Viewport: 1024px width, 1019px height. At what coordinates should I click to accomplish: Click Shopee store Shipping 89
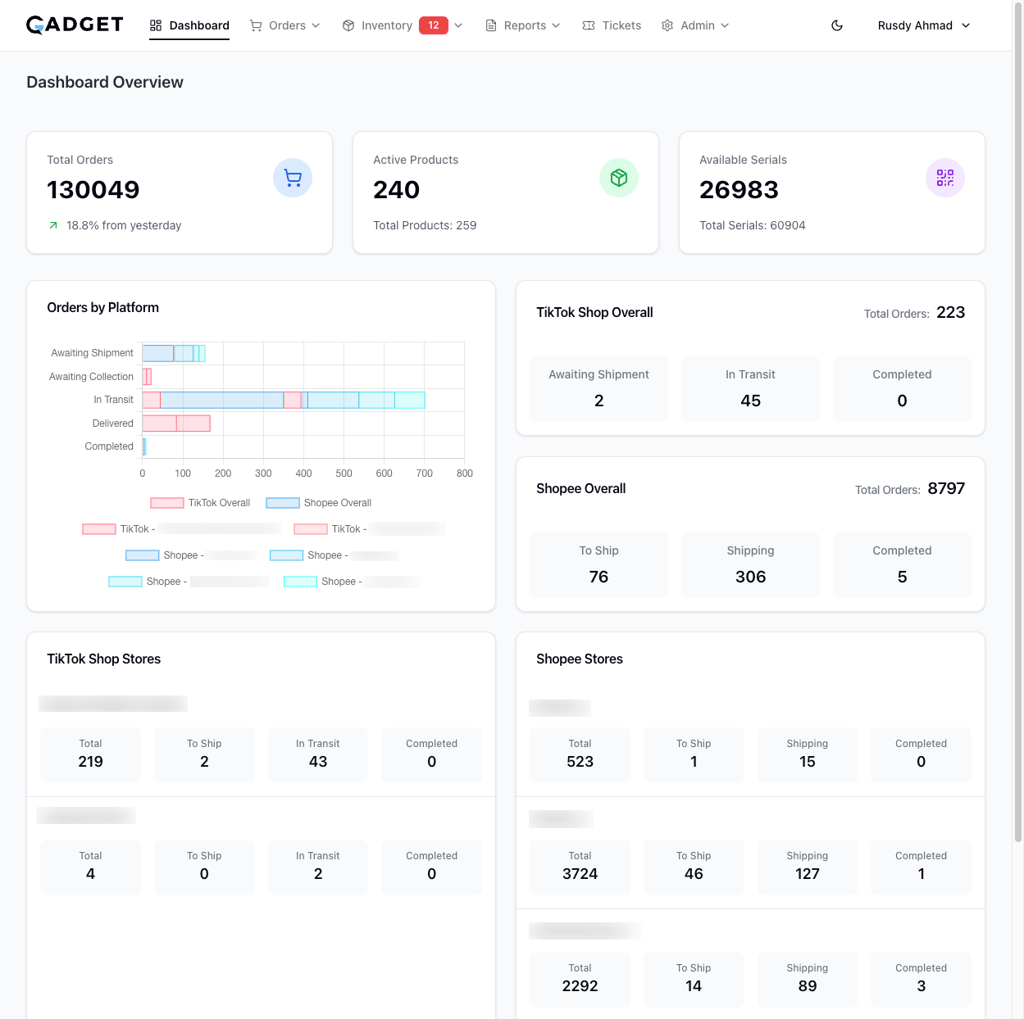tap(807, 979)
